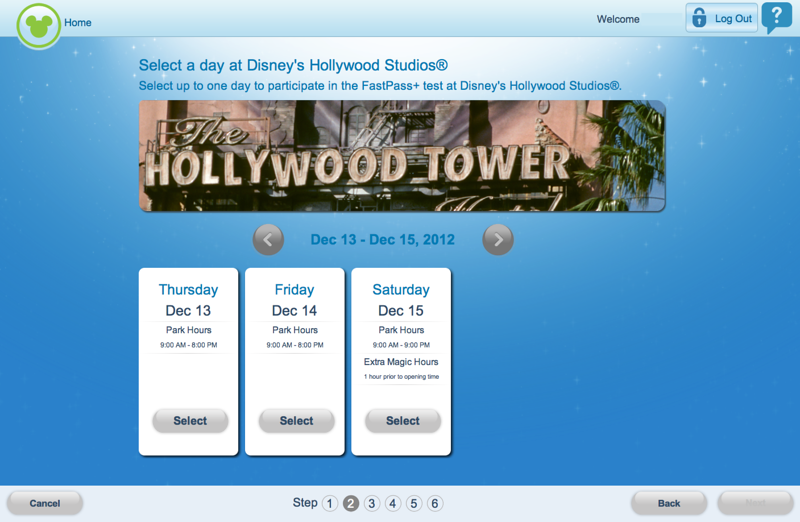Jump to step 5 circle

pyautogui.click(x=414, y=503)
